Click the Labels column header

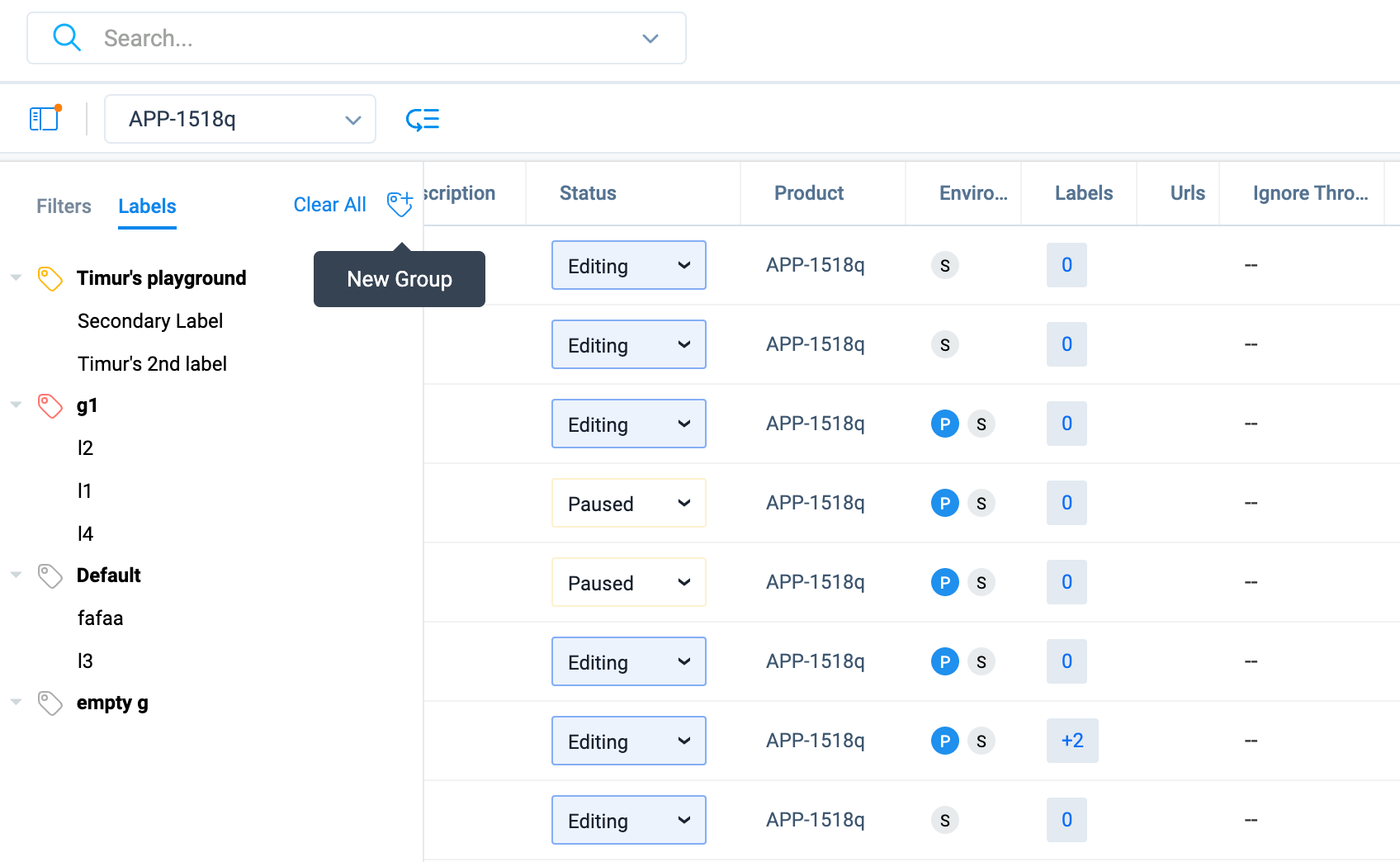[x=1084, y=193]
